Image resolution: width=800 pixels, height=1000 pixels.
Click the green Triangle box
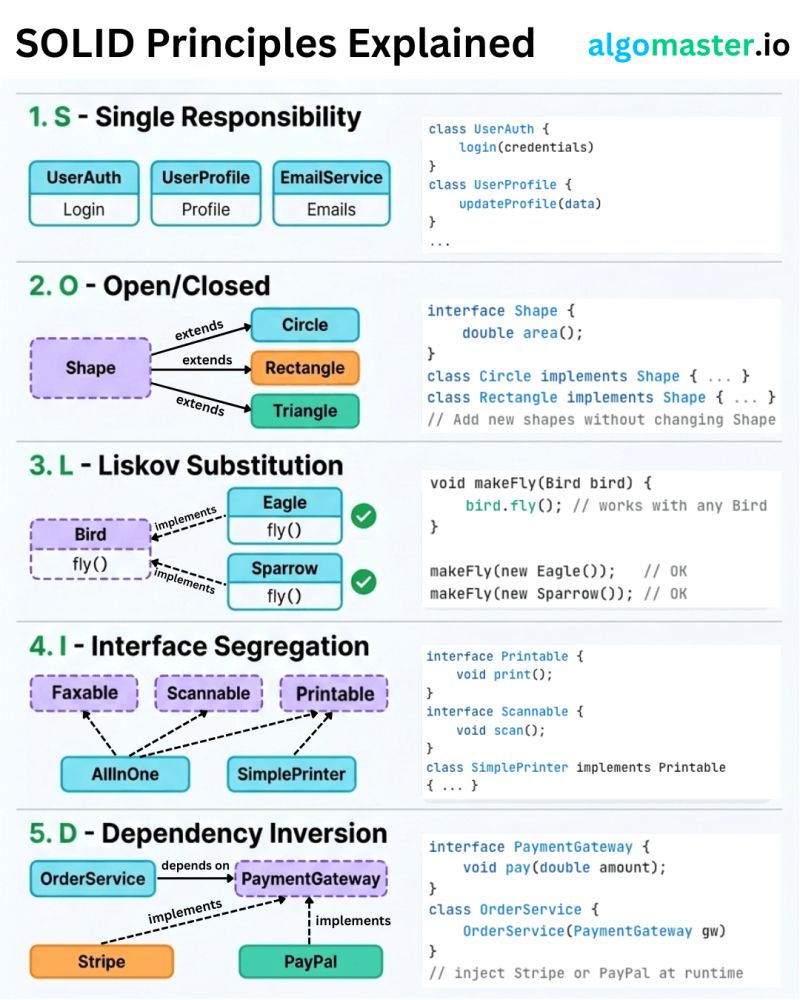(x=305, y=411)
